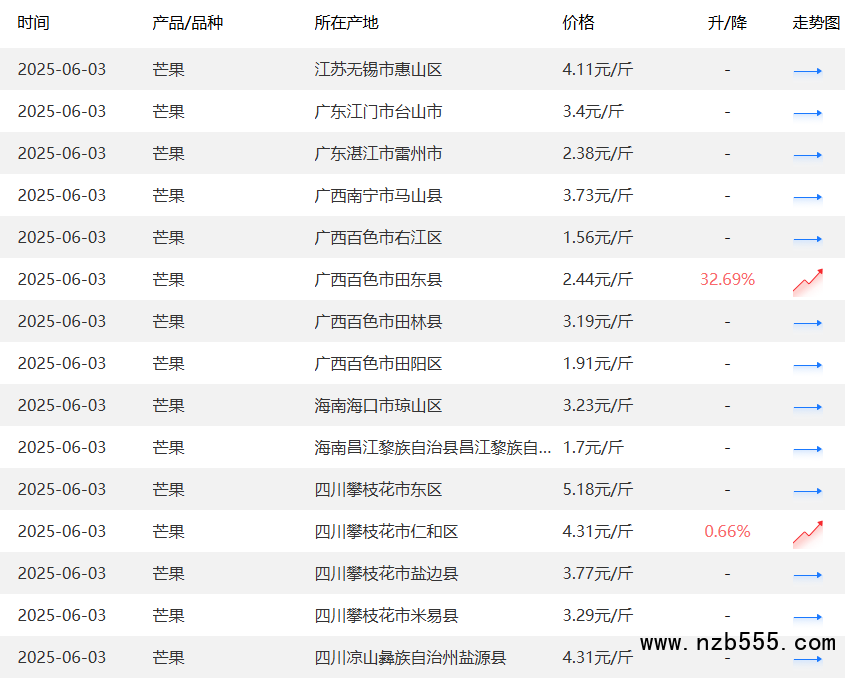845x678 pixels.
Task: Click the trend arrow in 广东湛江市雷州市 row
Action: click(807, 155)
